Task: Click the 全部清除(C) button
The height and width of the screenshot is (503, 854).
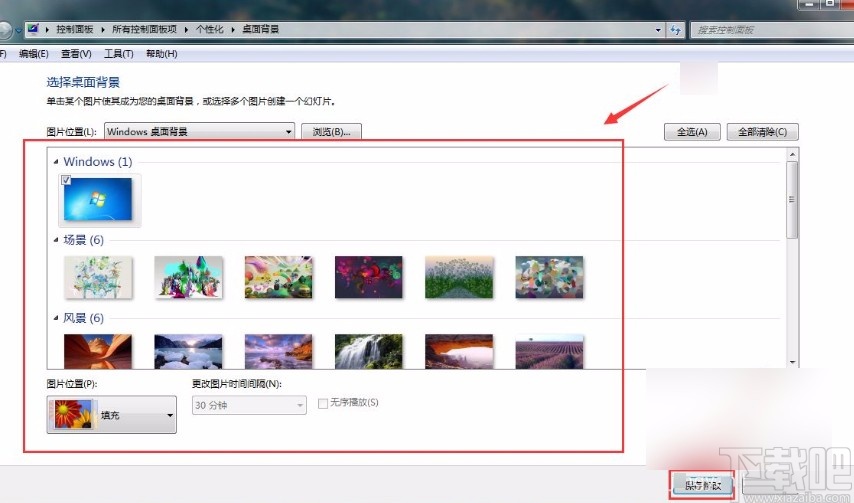Action: click(x=762, y=132)
